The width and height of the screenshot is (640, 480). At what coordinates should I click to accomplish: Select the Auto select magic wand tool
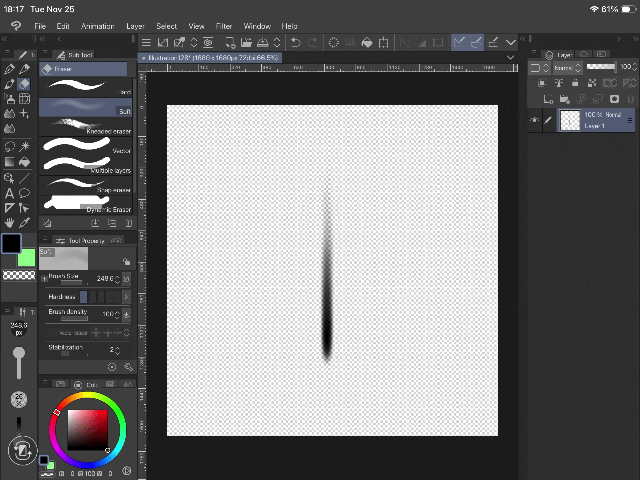(x=24, y=146)
